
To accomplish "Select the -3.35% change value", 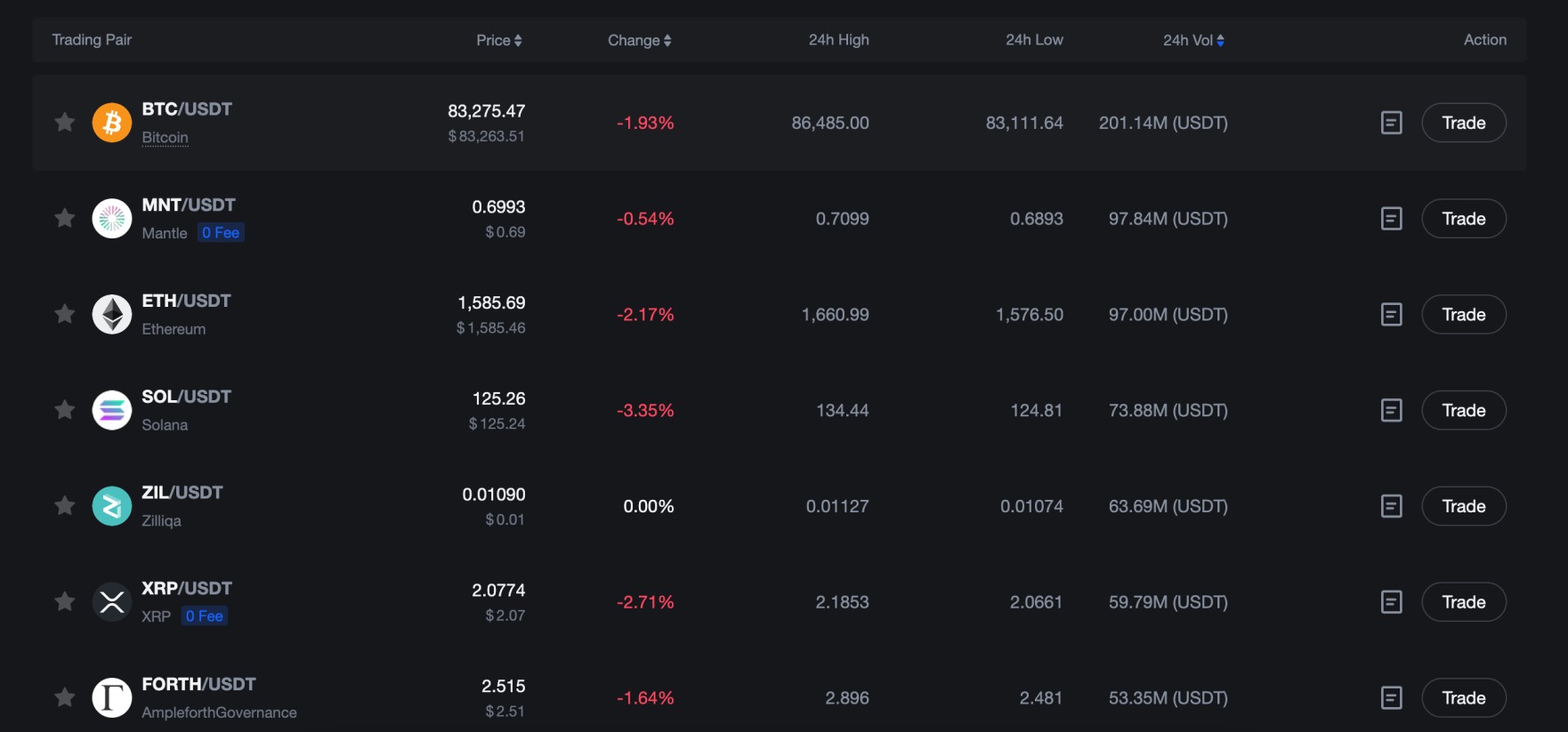I will [645, 410].
